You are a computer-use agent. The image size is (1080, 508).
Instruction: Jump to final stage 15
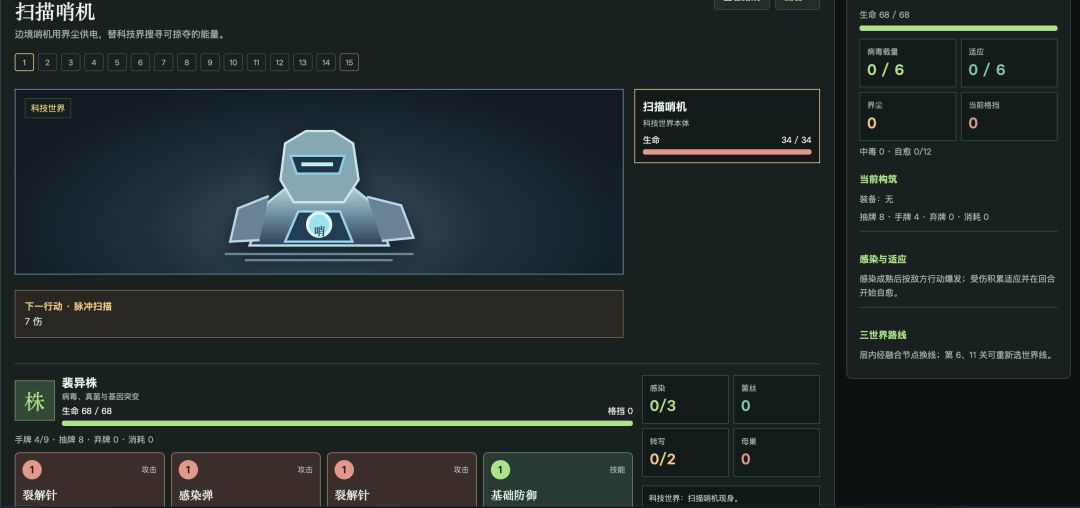[x=349, y=63]
